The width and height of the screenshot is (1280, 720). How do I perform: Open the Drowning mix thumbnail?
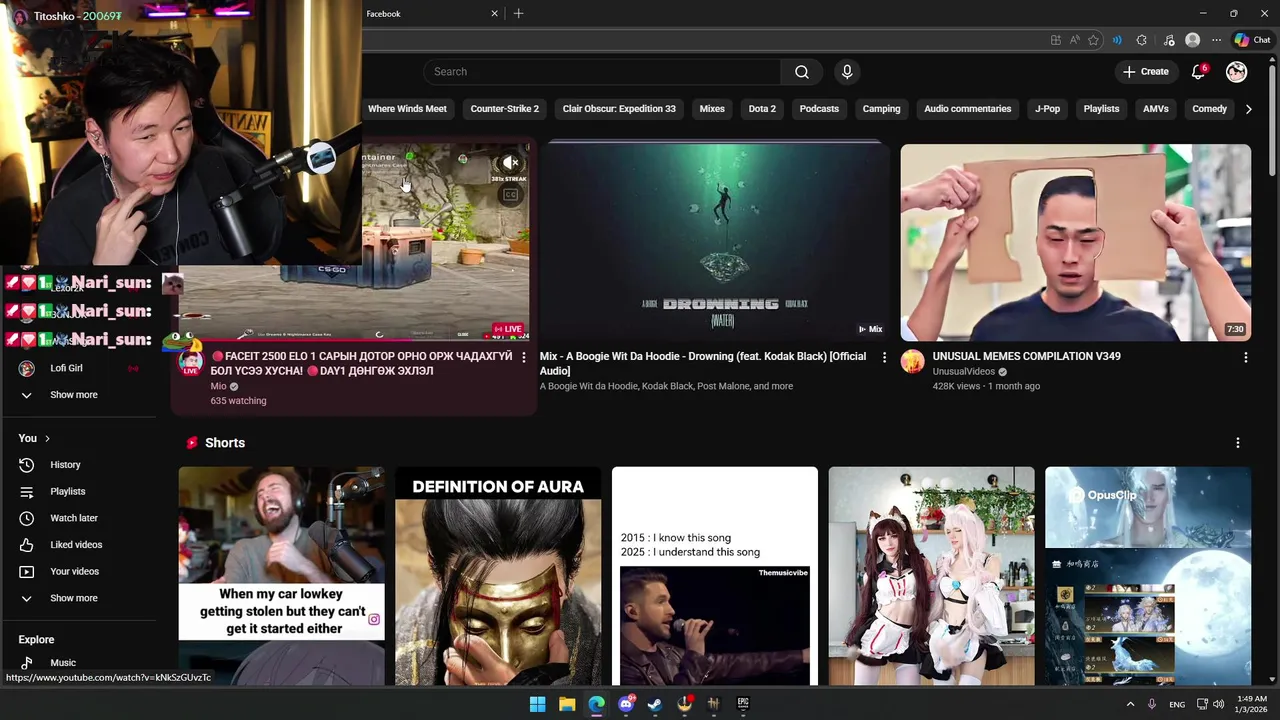coord(714,243)
